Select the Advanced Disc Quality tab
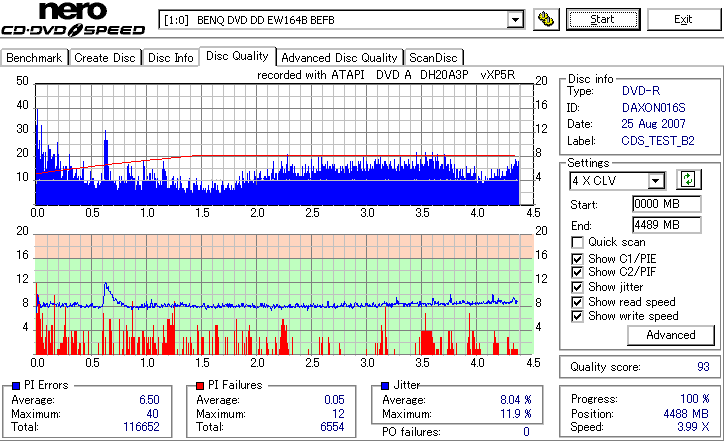 click(x=339, y=58)
